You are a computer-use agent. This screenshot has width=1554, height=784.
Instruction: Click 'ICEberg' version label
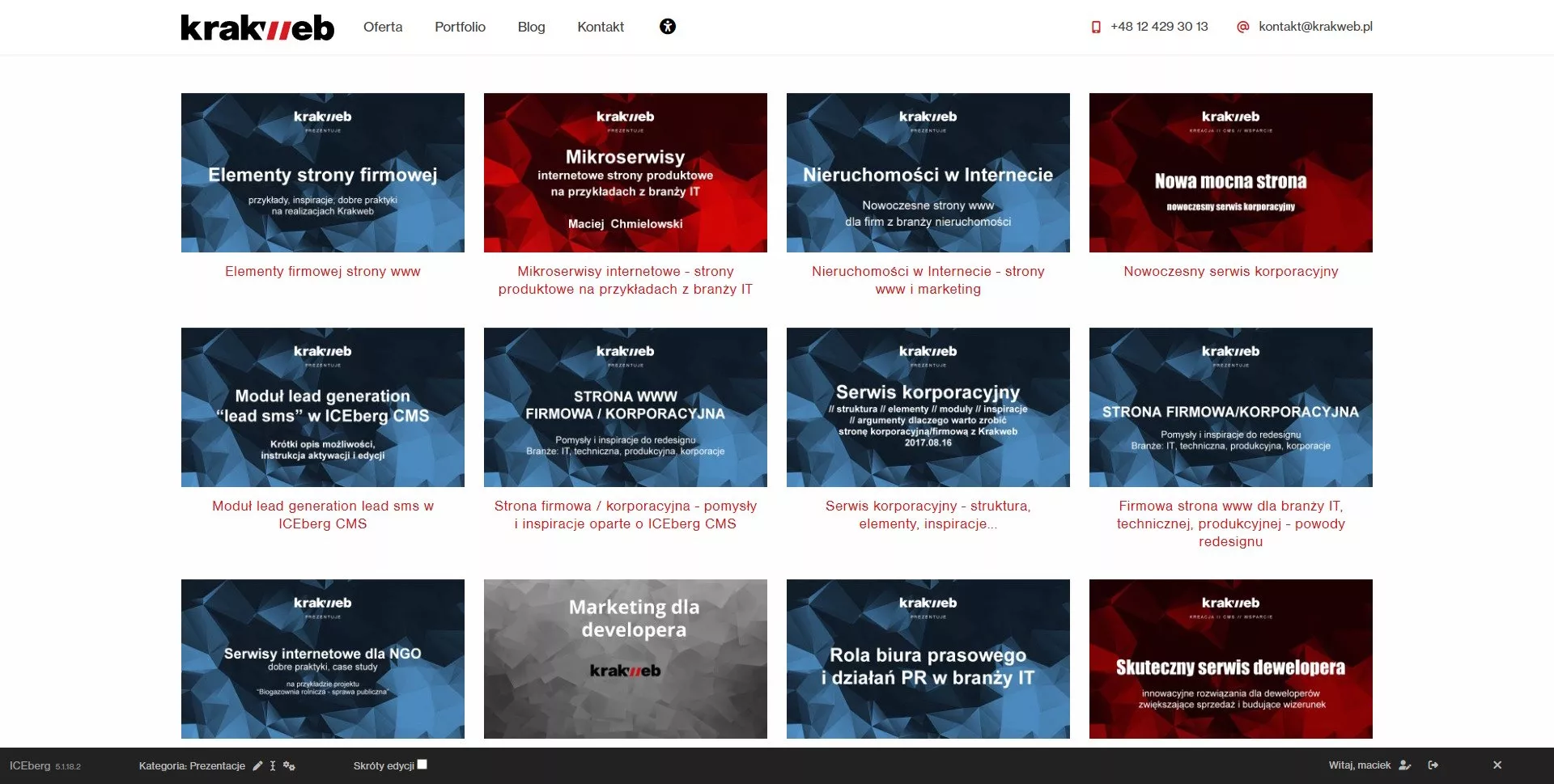pyautogui.click(x=45, y=765)
